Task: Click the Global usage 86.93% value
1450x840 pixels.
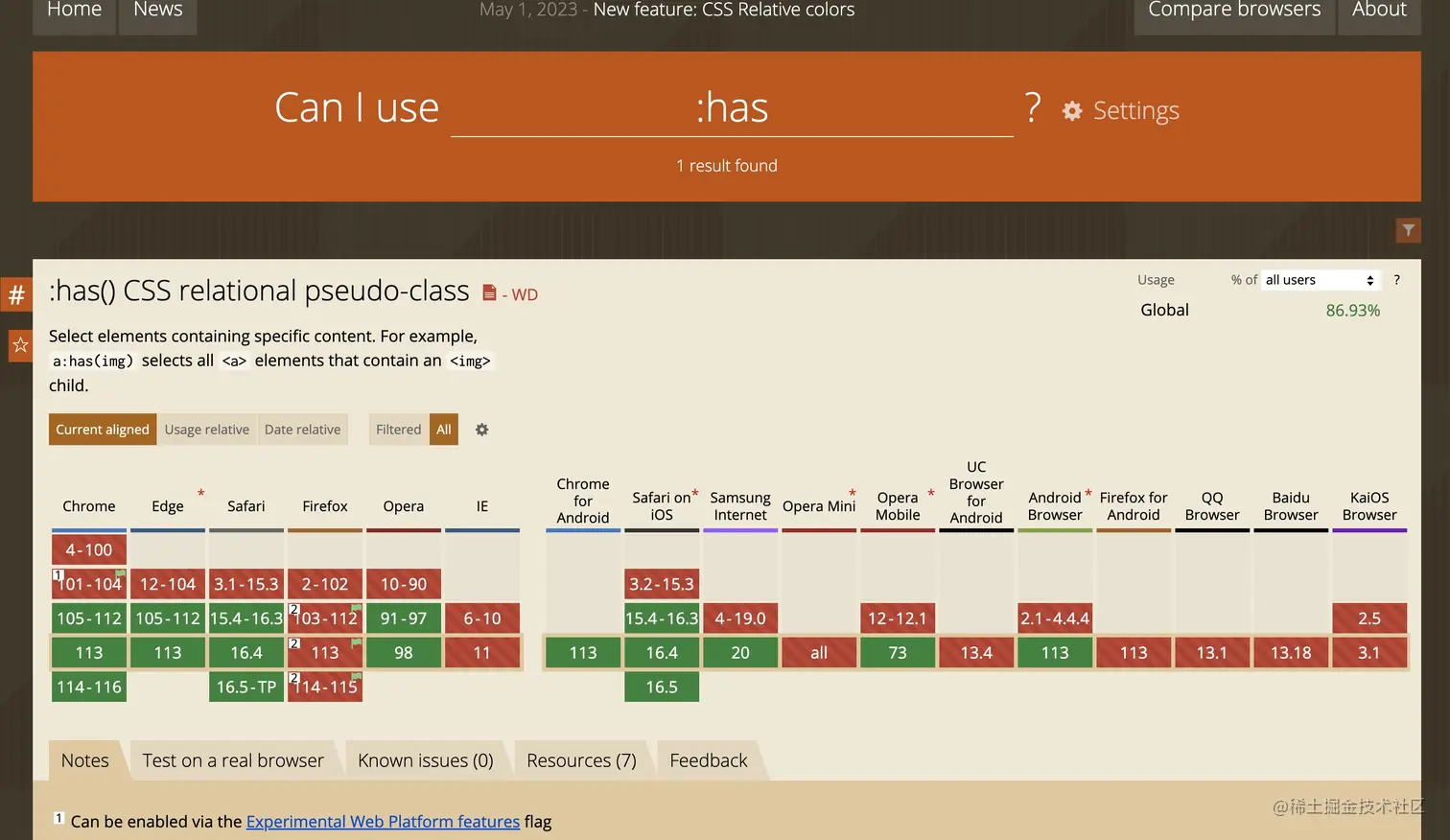Action: (x=1353, y=311)
